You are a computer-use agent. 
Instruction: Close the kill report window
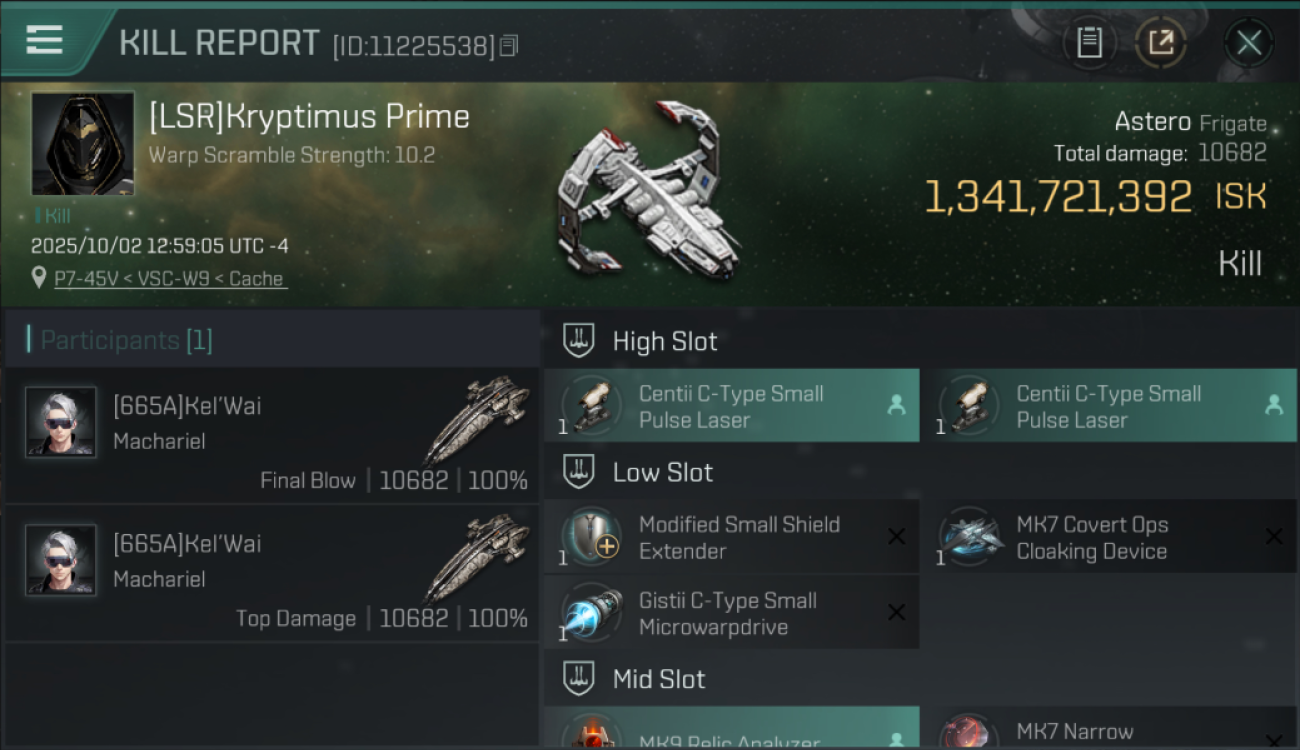tap(1248, 42)
